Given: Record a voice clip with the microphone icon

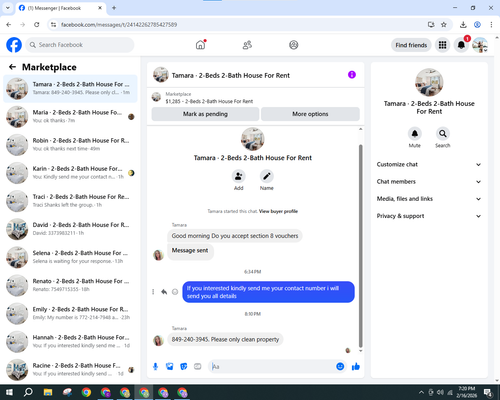Looking at the screenshot, I should click(x=155, y=367).
